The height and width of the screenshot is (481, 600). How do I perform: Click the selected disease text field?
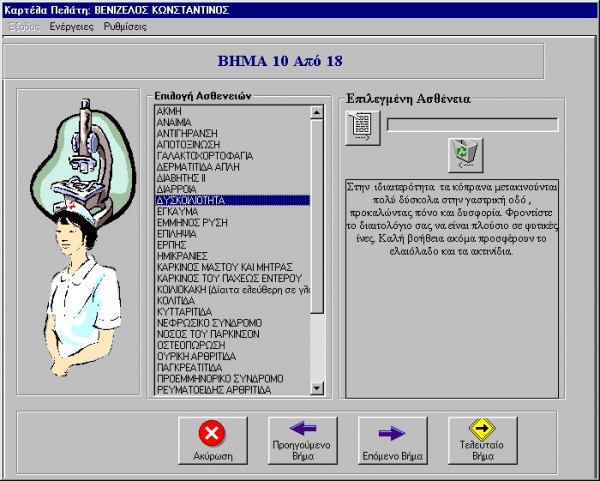472,125
